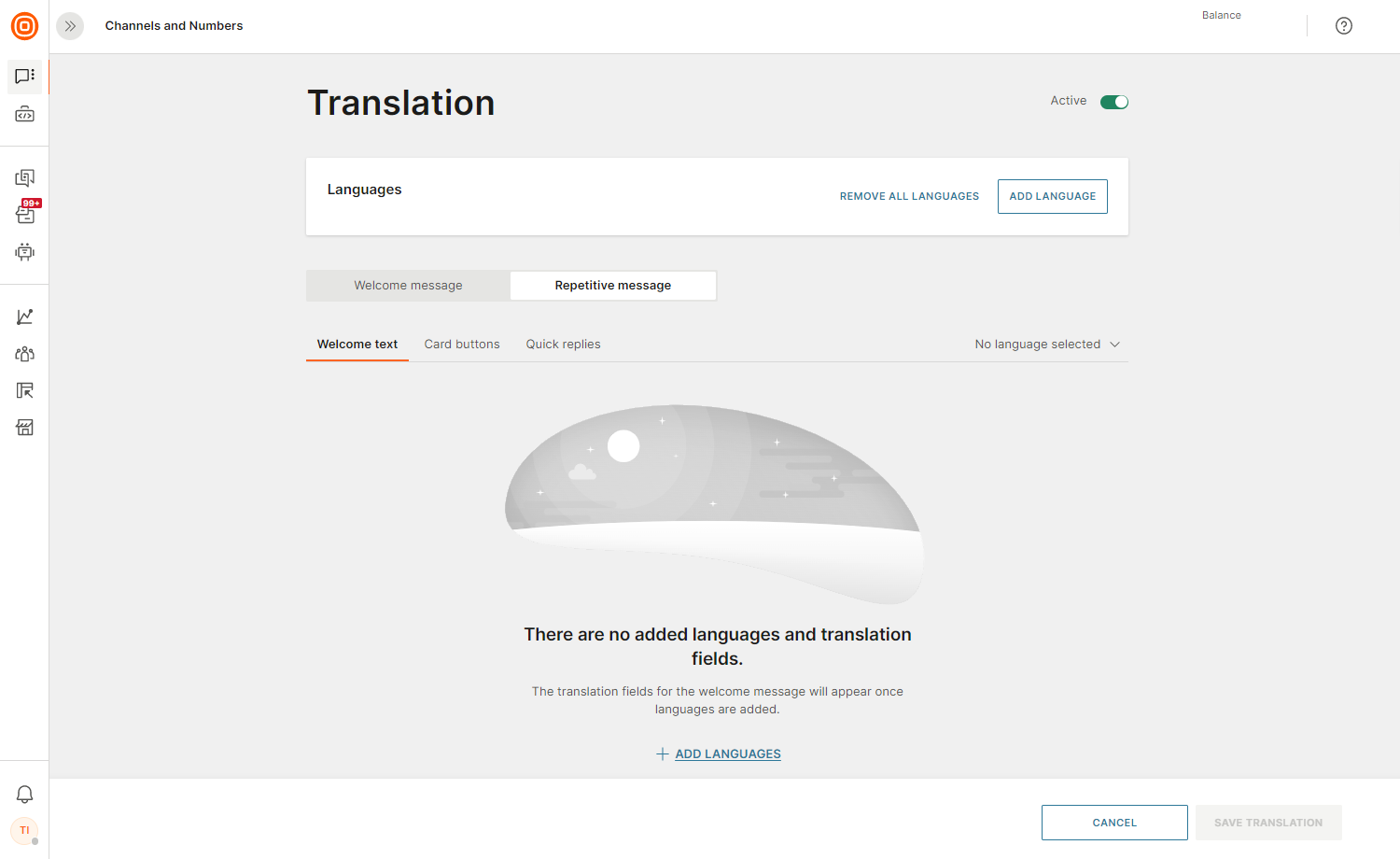Image resolution: width=1400 pixels, height=859 pixels.
Task: Click the Add Language button
Action: click(1052, 196)
